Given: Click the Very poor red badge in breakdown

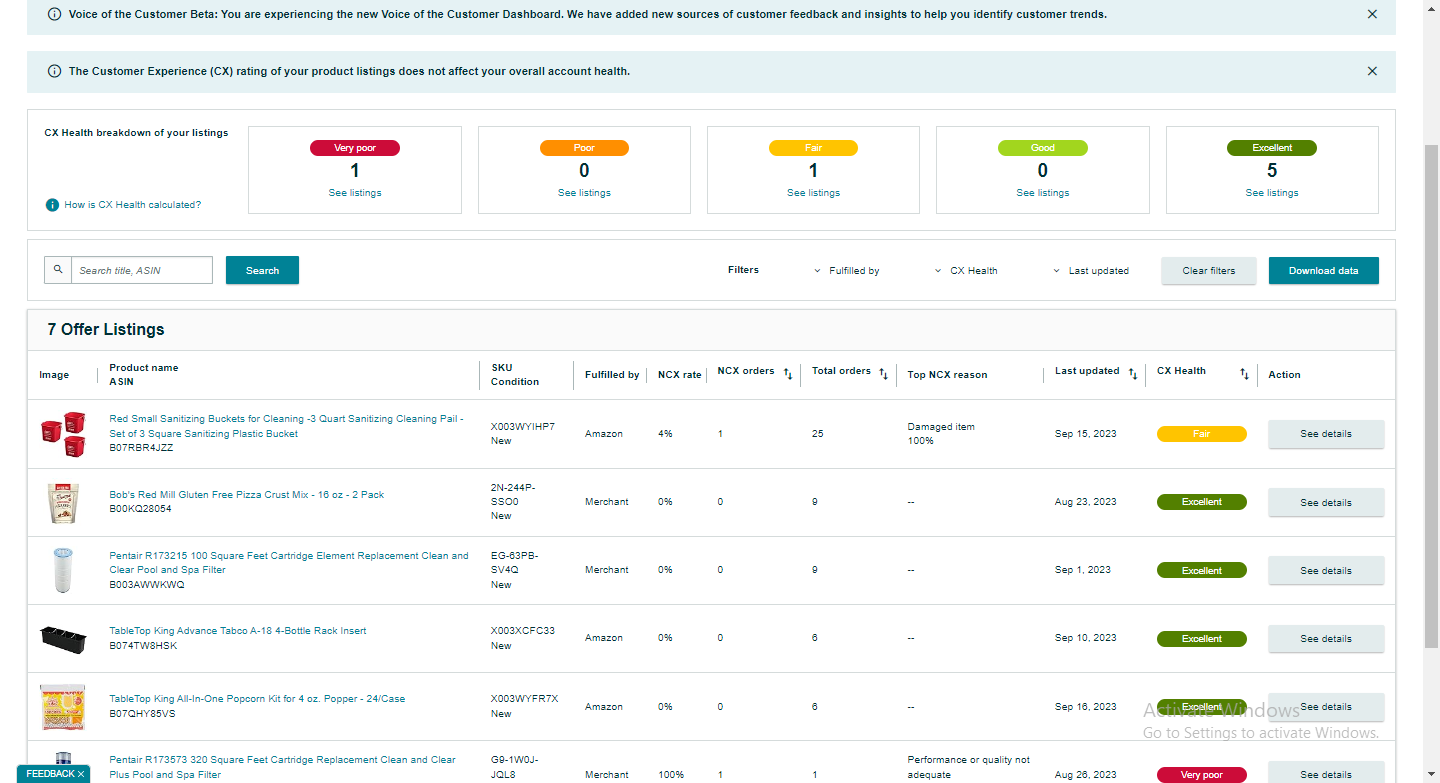Looking at the screenshot, I should (355, 148).
